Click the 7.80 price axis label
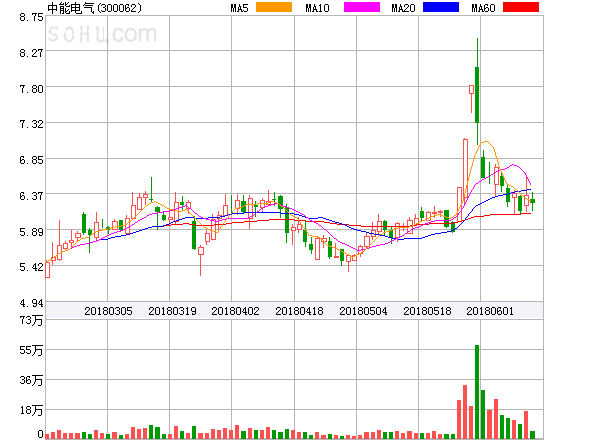The width and height of the screenshot is (600, 440). click(31, 89)
